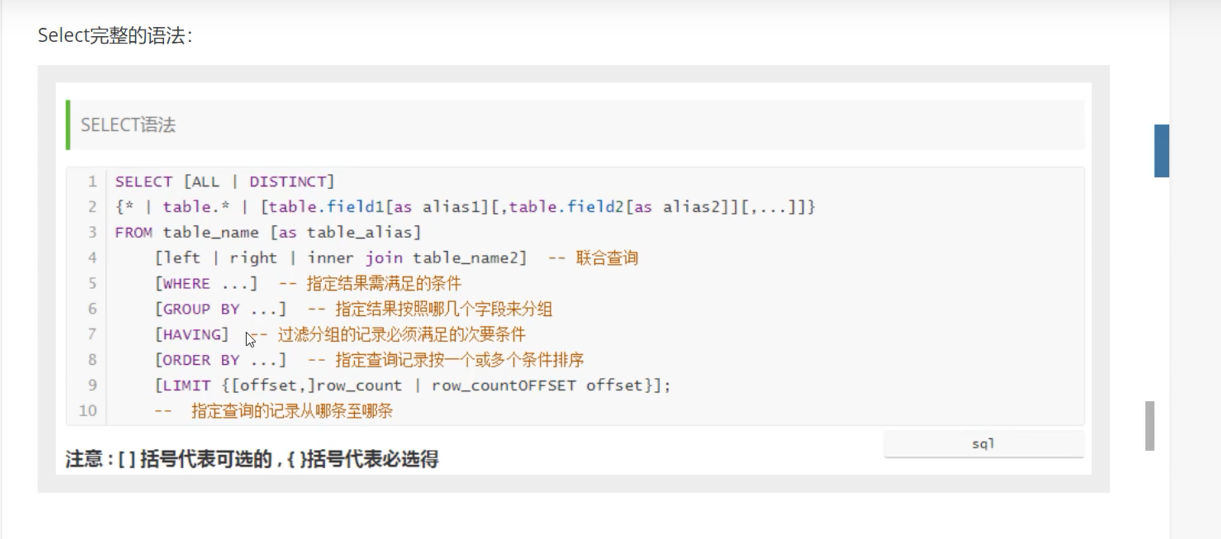Click the WHERE keyword in the code
This screenshot has width=1221, height=539.
click(187, 284)
